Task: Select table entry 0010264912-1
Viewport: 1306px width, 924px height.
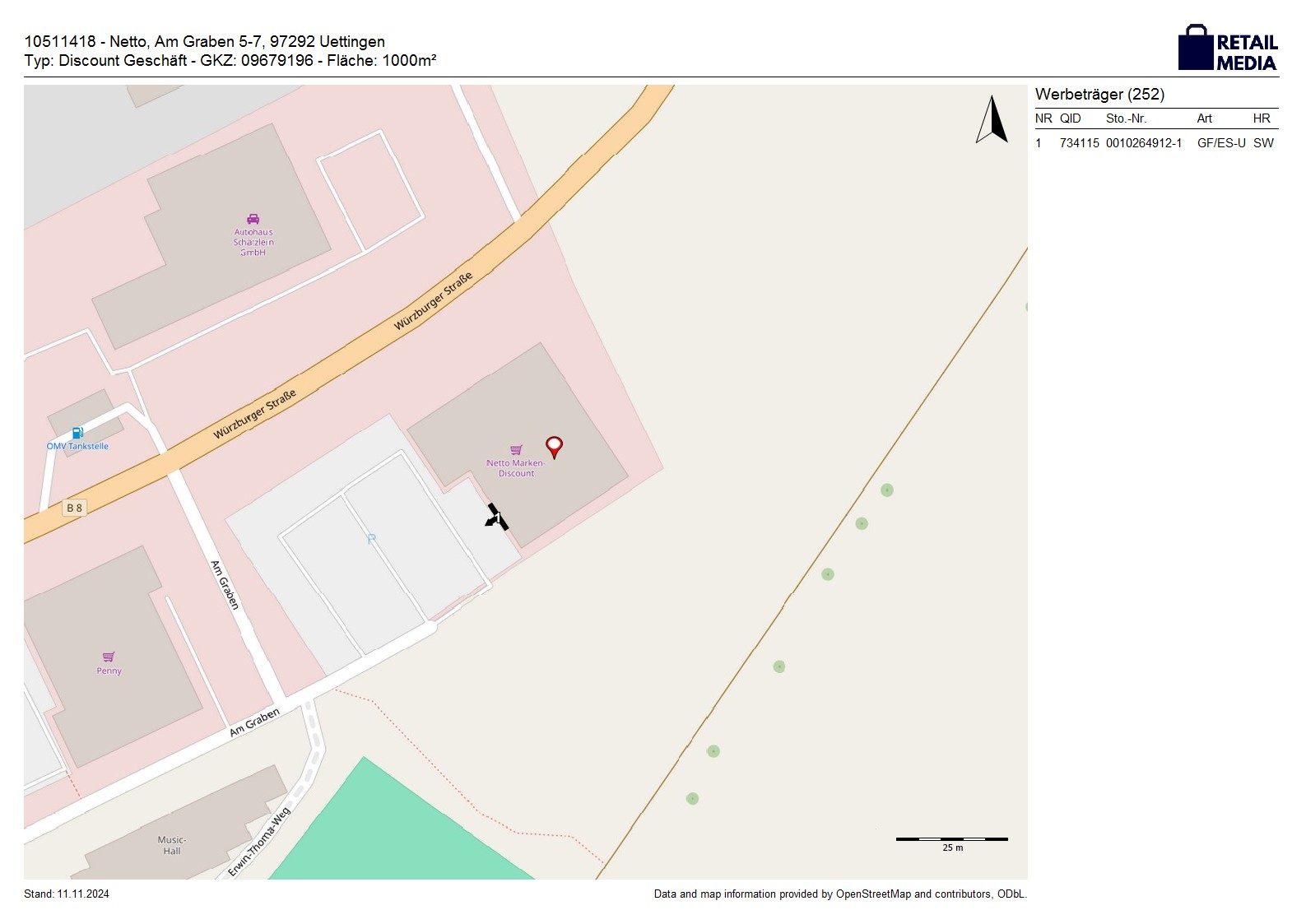Action: 1143,143
